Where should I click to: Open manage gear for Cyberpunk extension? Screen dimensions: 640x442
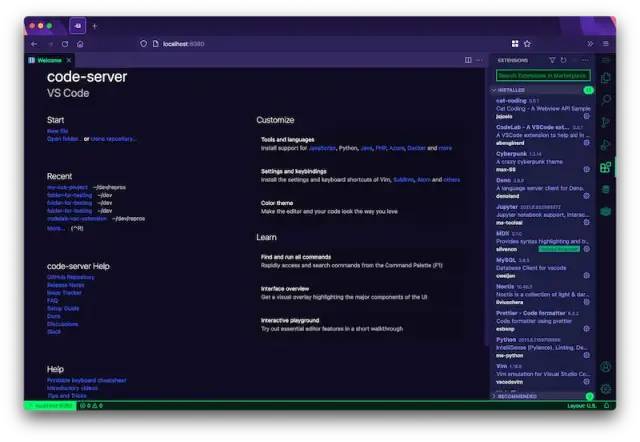tap(587, 169)
